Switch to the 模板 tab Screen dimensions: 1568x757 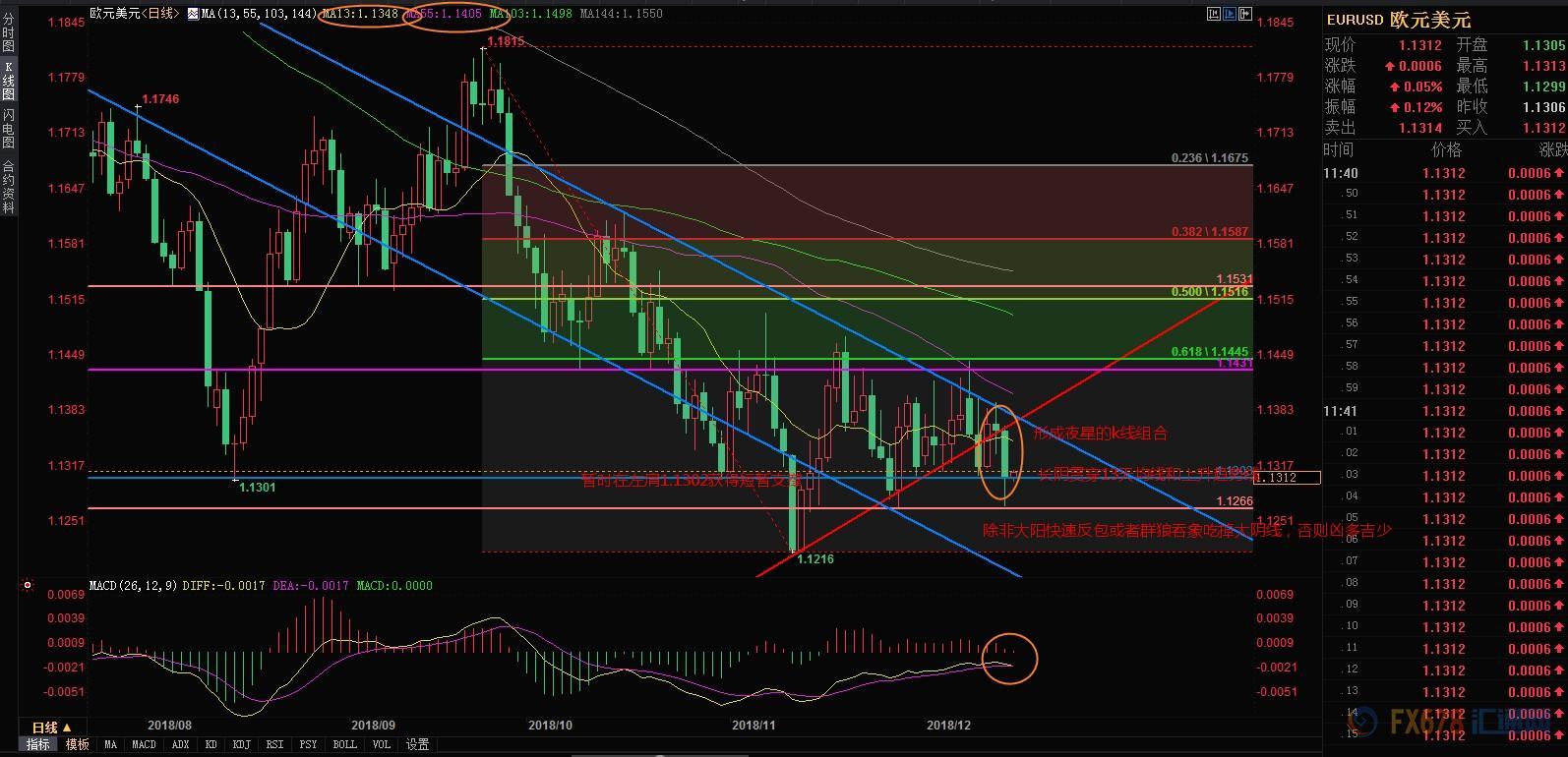tap(78, 745)
